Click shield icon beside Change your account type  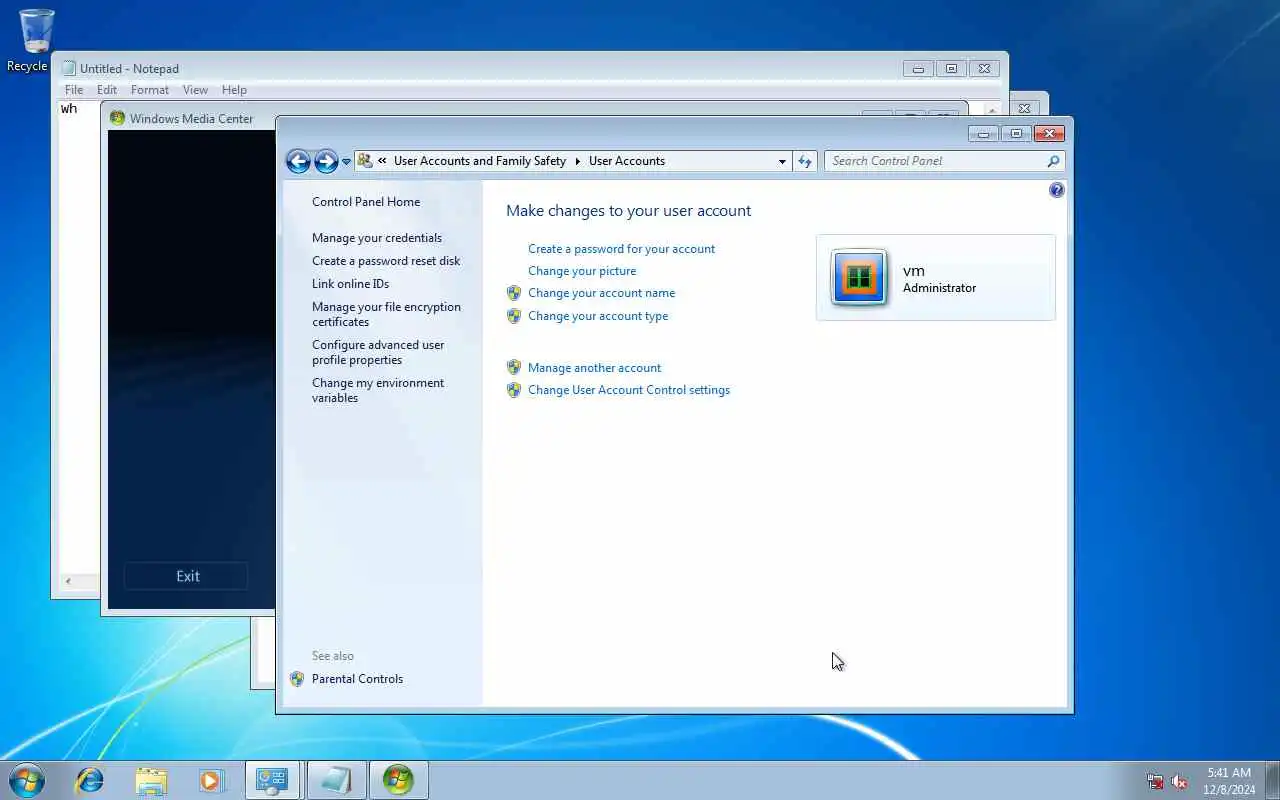pos(514,316)
